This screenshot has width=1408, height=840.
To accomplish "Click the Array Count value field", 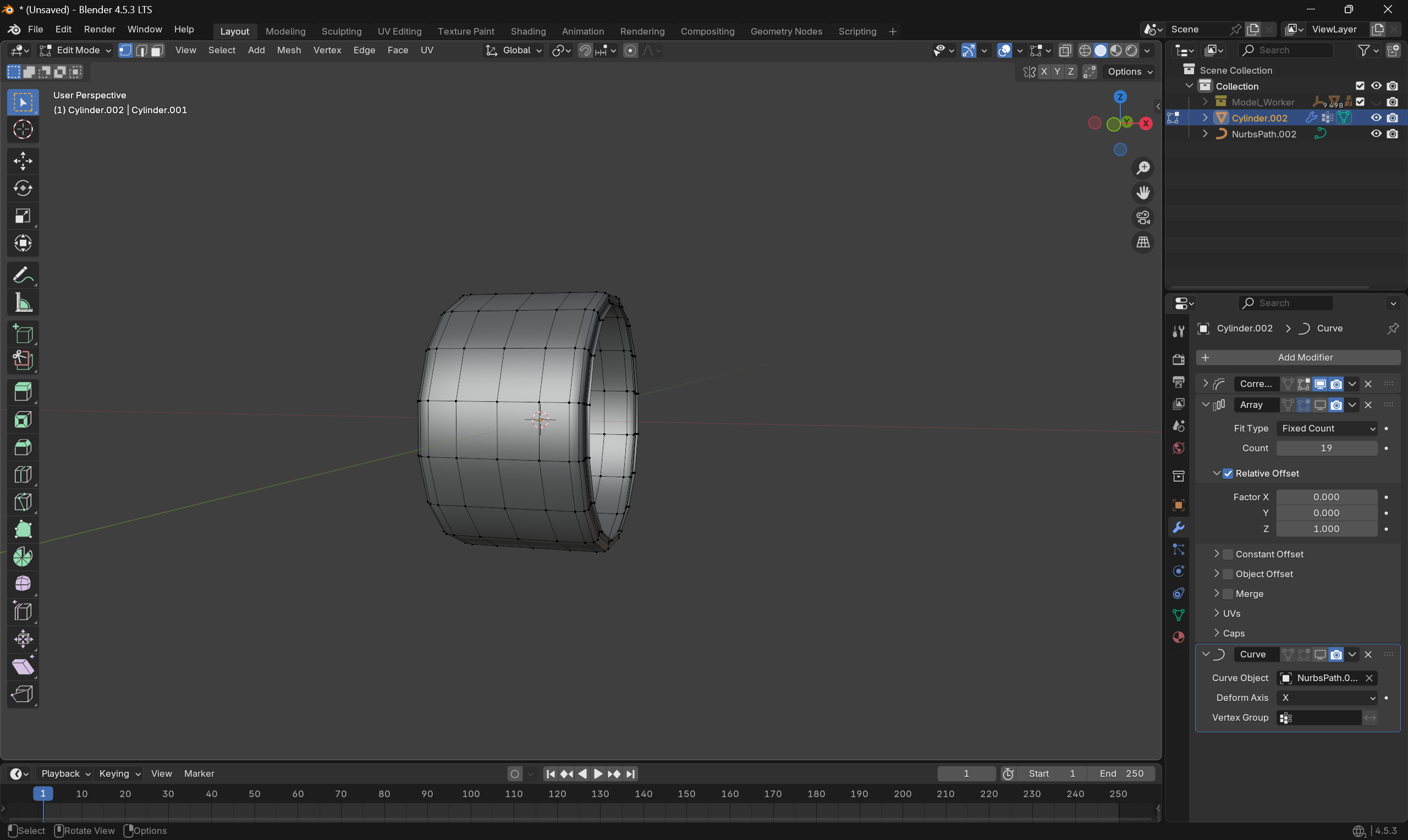I will [x=1327, y=448].
